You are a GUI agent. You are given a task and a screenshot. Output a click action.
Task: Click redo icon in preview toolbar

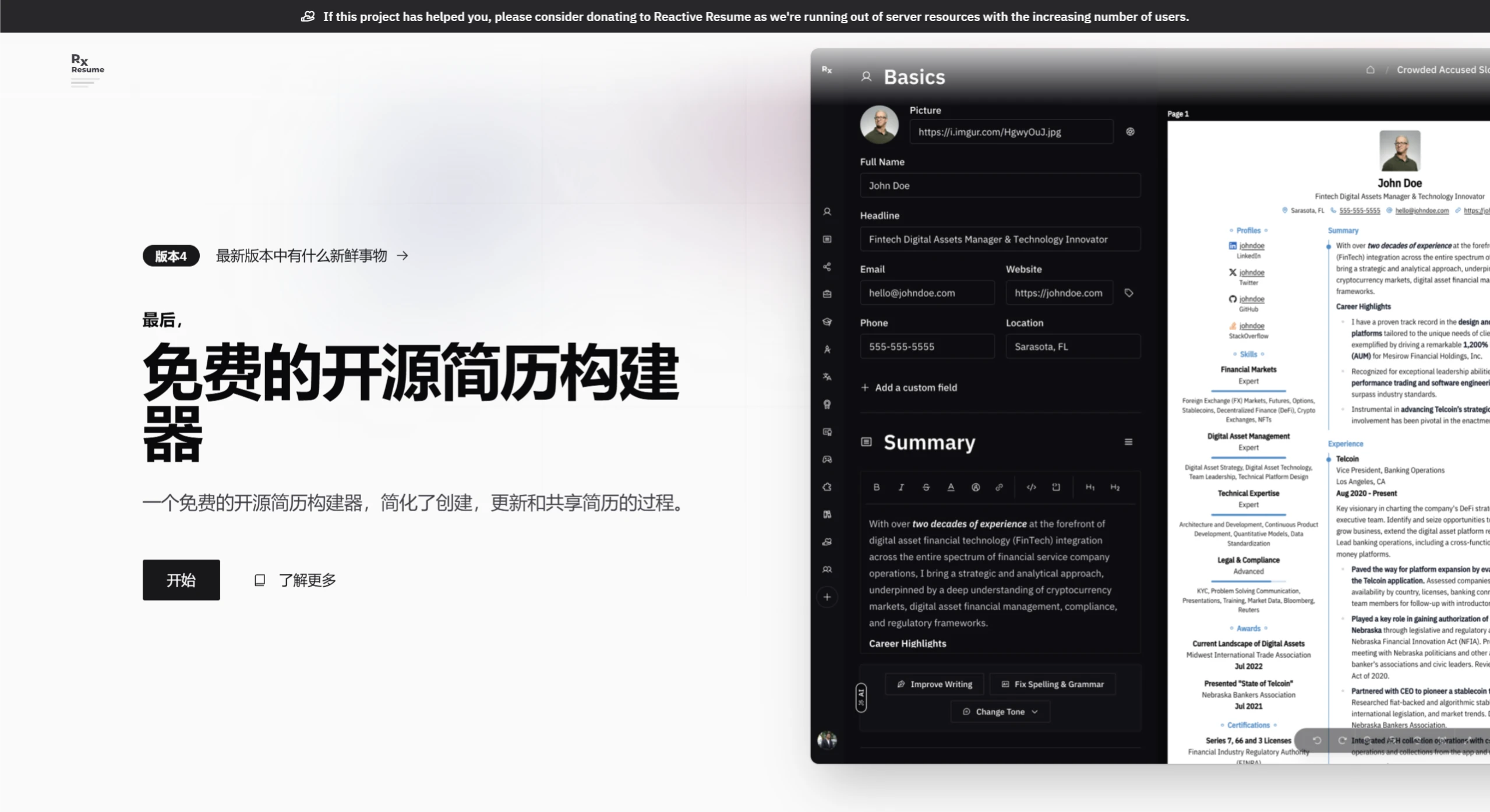click(1342, 740)
